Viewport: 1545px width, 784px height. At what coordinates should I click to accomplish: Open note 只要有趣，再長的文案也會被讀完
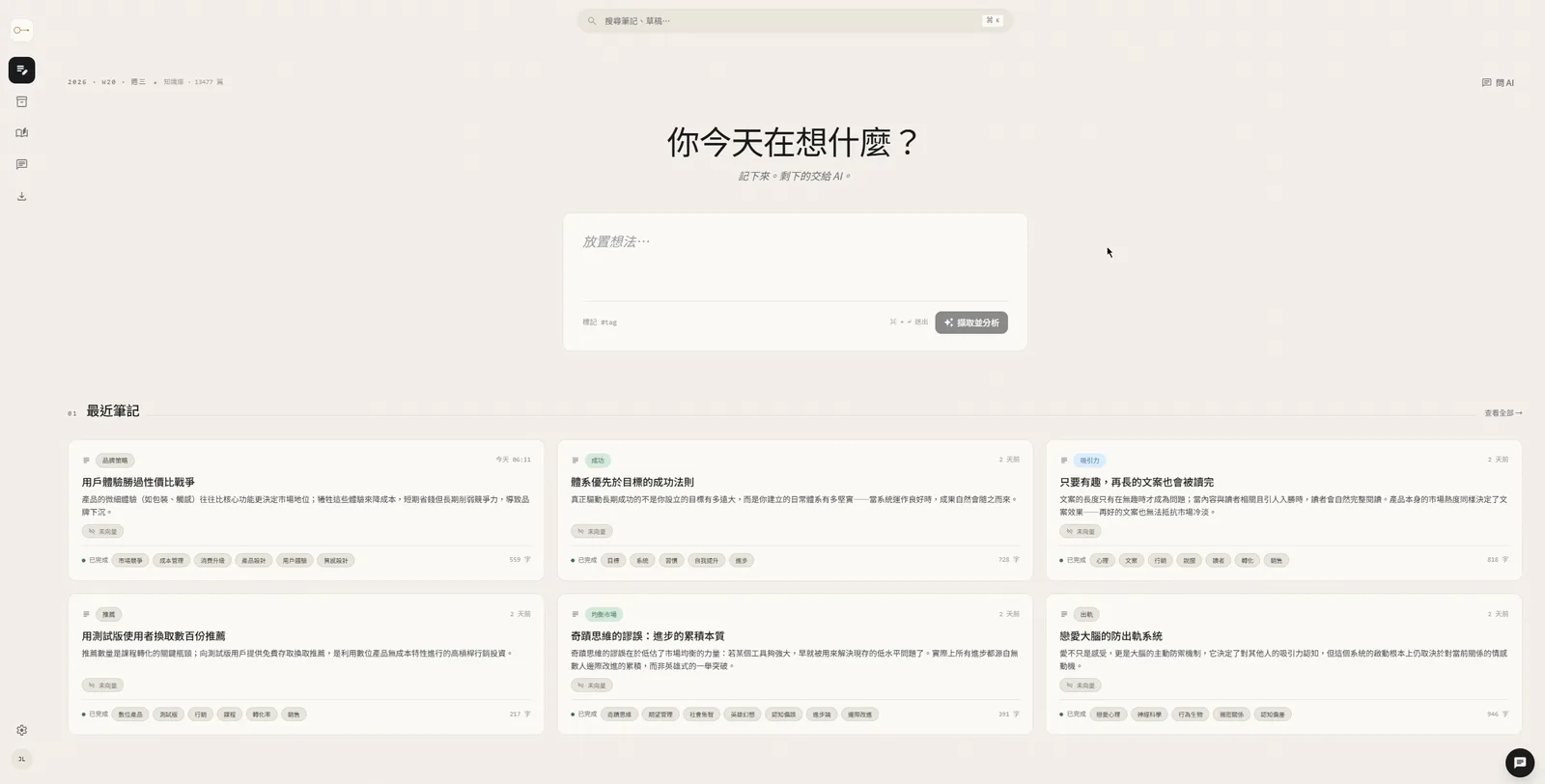click(x=1137, y=482)
